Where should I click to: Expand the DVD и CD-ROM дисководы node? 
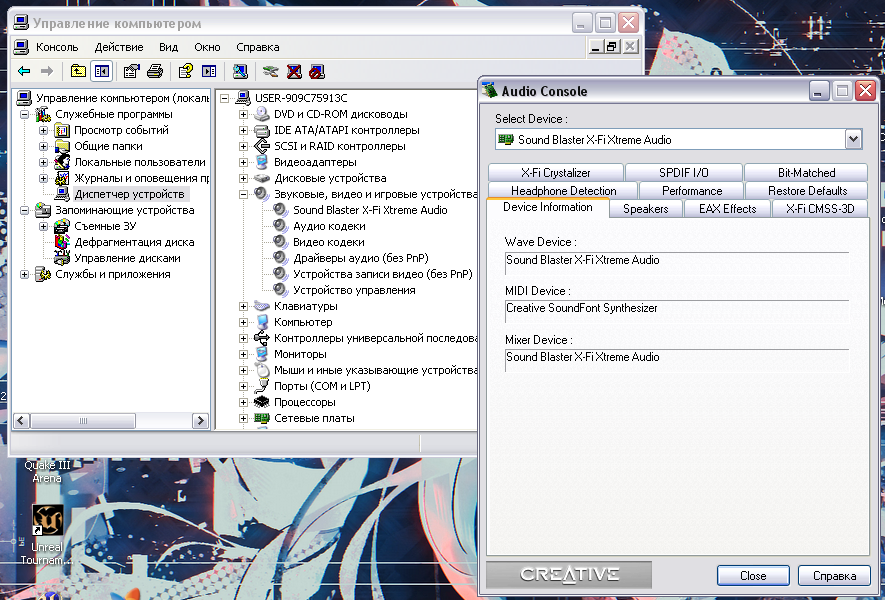coord(243,114)
